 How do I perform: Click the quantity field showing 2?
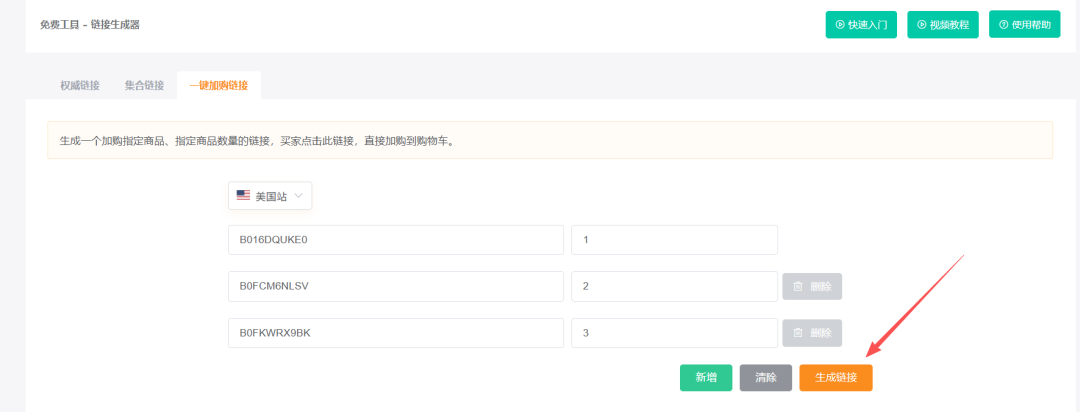pos(674,286)
